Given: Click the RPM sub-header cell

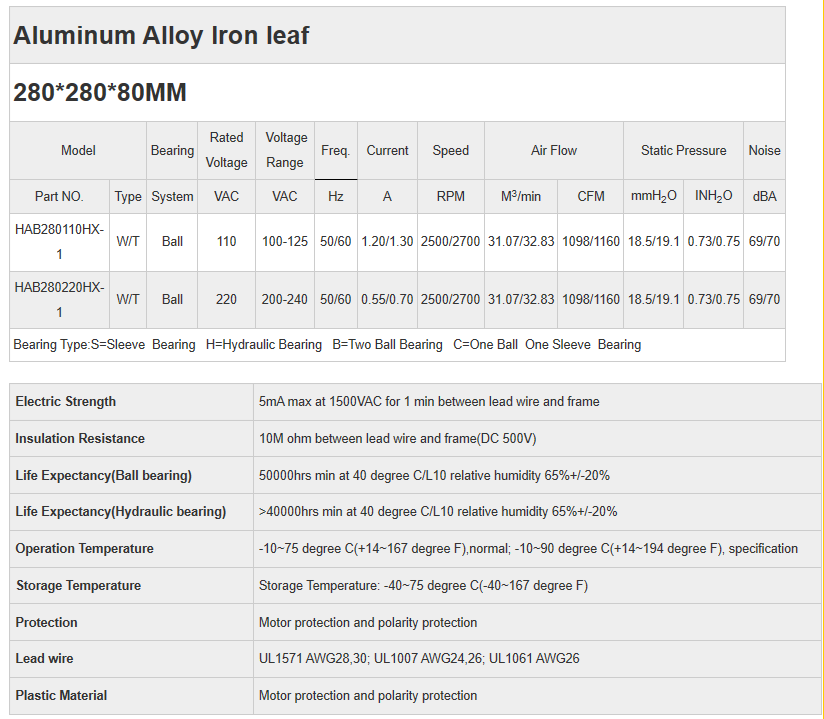Looking at the screenshot, I should click(450, 196).
